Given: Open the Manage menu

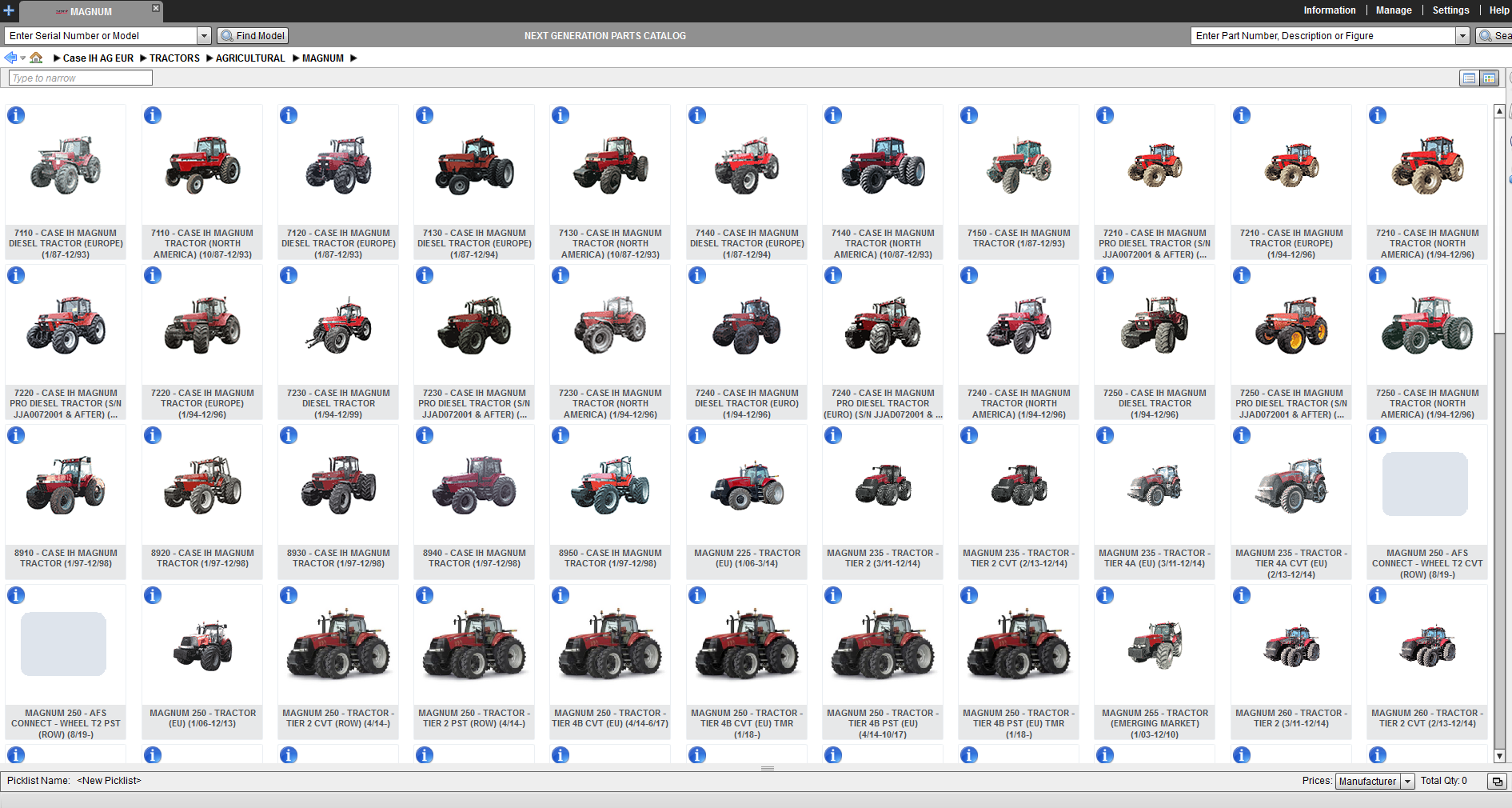Looking at the screenshot, I should click(1394, 10).
